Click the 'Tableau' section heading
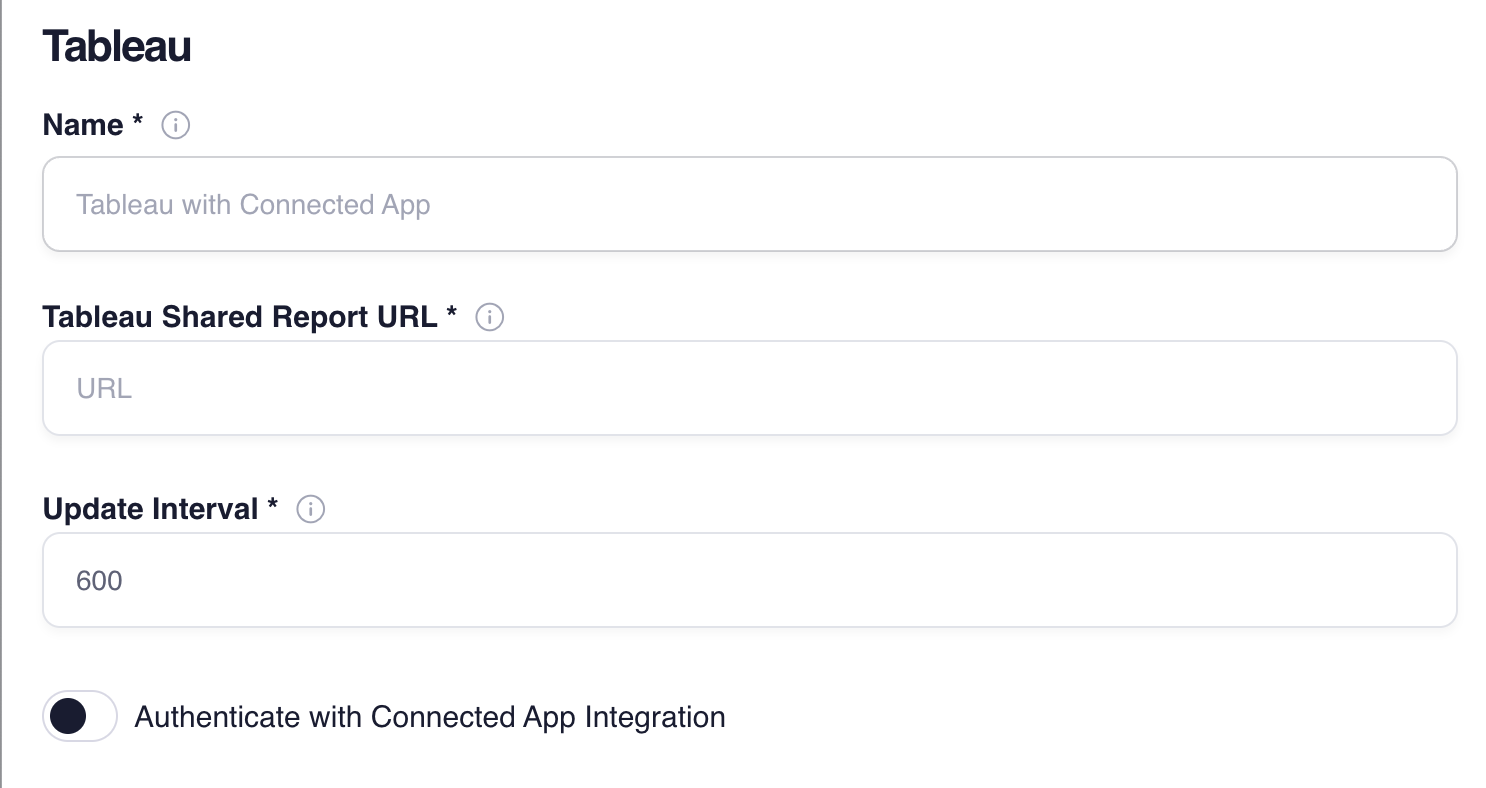The width and height of the screenshot is (1486, 788). click(x=117, y=47)
